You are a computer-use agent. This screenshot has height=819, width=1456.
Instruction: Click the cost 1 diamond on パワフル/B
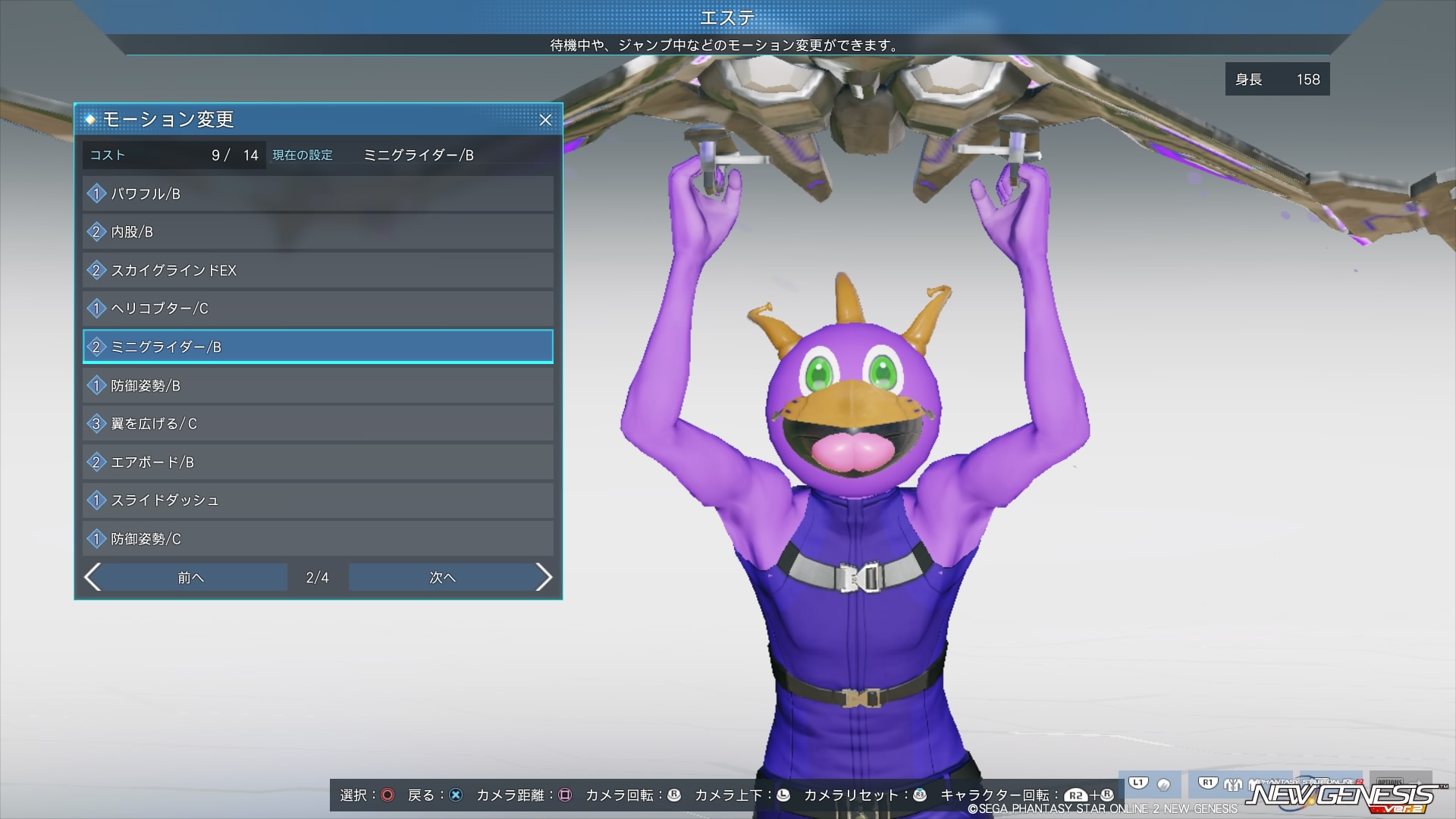point(96,193)
